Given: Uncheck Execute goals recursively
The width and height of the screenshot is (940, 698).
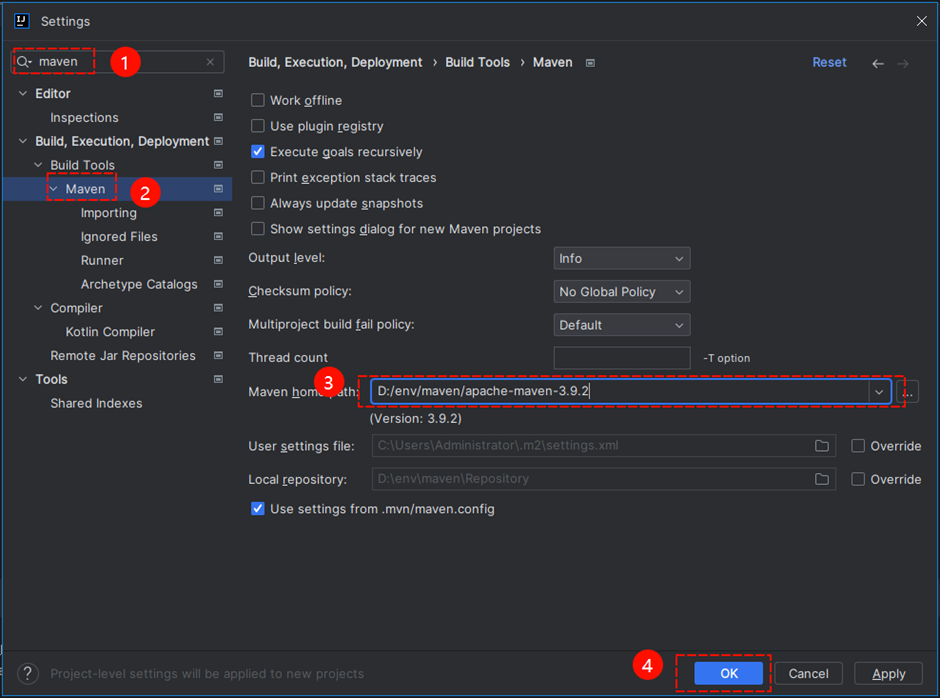Looking at the screenshot, I should [258, 152].
